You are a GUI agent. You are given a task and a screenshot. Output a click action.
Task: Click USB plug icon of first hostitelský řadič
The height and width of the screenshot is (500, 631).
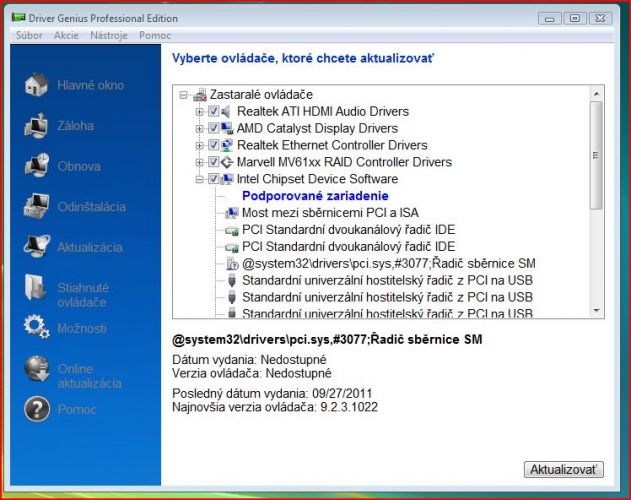point(232,281)
